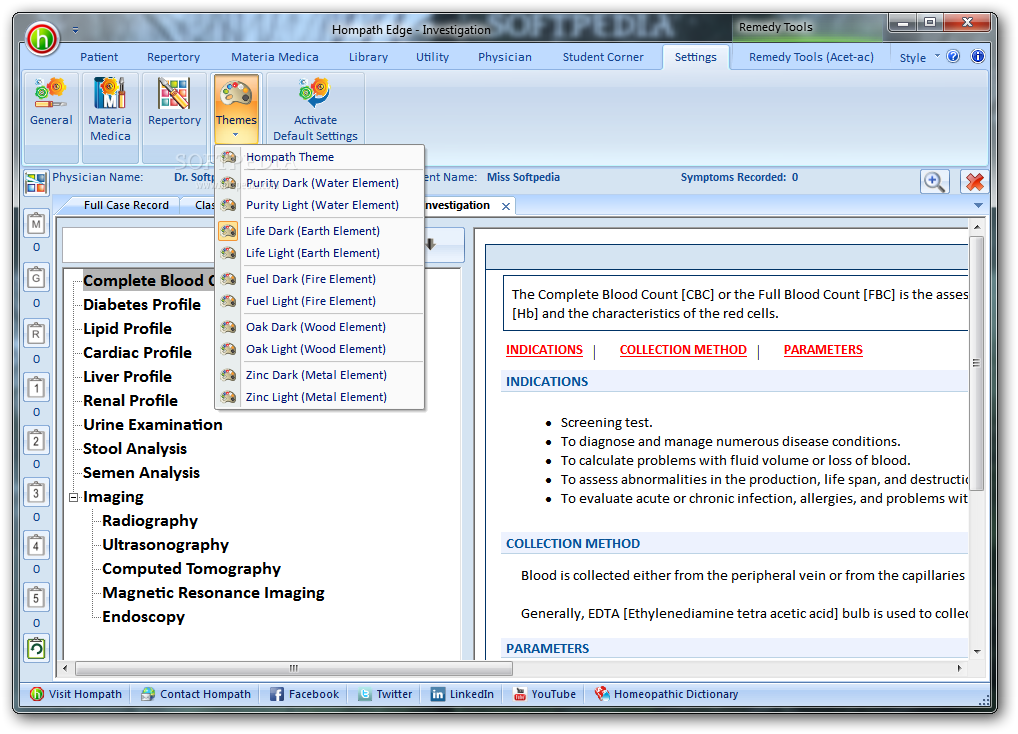Click the down arrow icon above the list

(x=430, y=245)
